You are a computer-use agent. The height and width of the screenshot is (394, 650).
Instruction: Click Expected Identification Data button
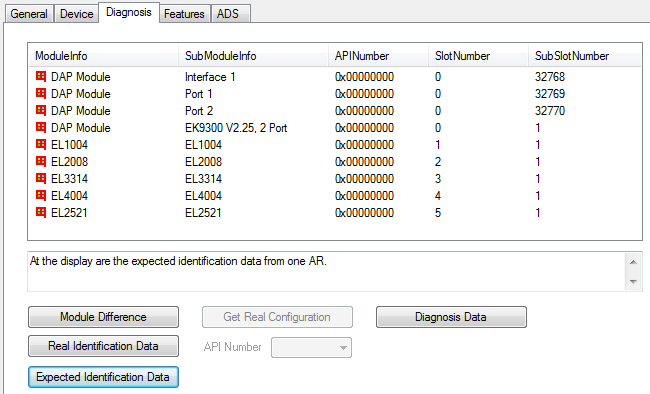coord(103,377)
